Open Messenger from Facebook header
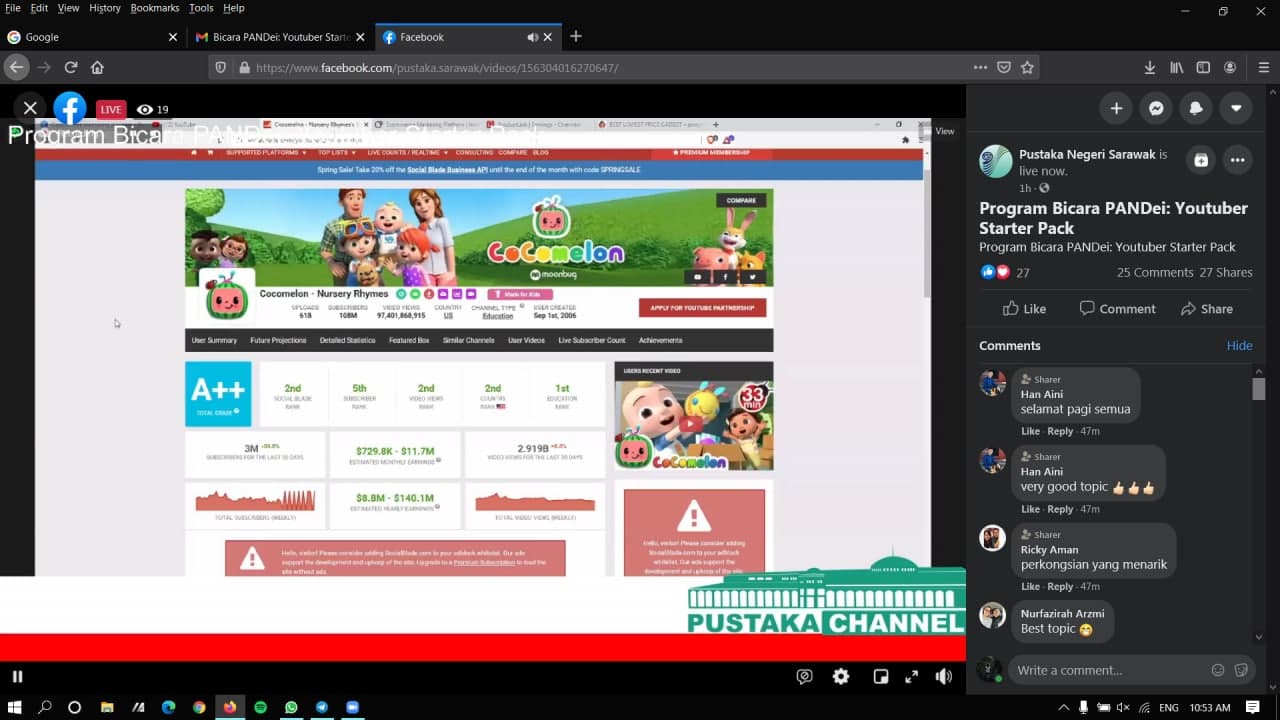The width and height of the screenshot is (1280, 720). click(1156, 108)
